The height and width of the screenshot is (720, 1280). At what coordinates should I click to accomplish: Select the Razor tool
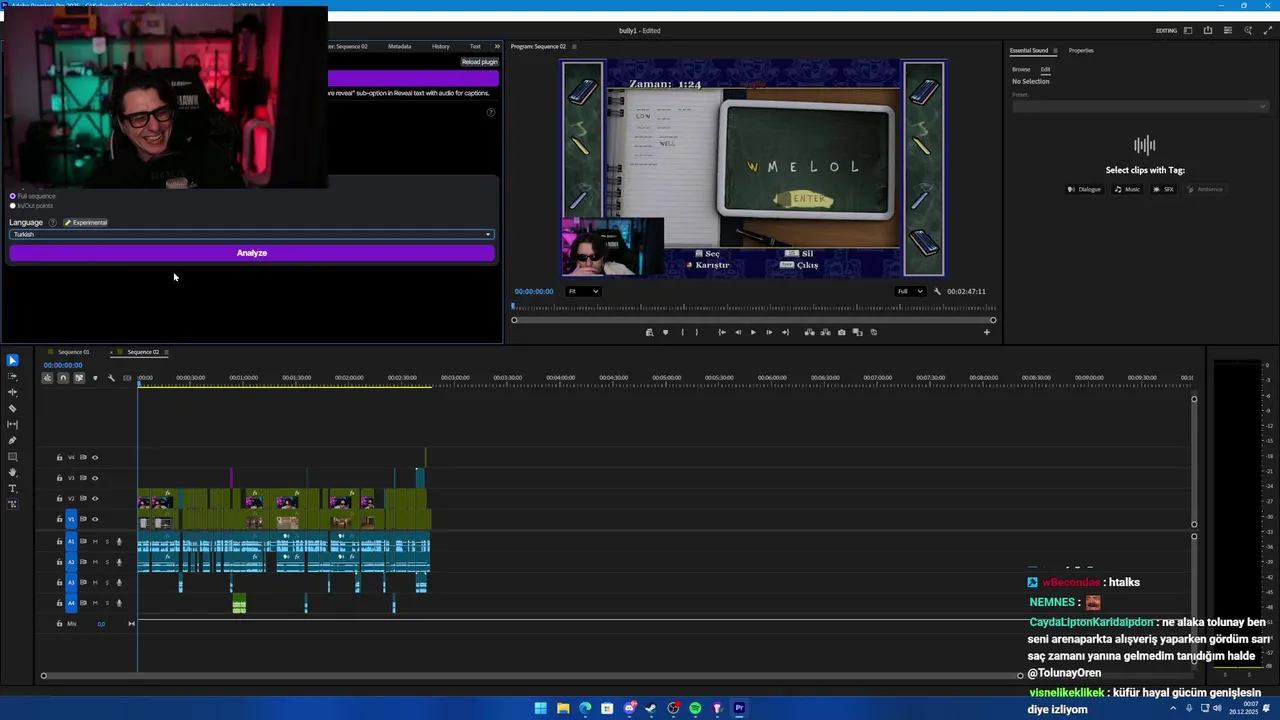[x=12, y=408]
